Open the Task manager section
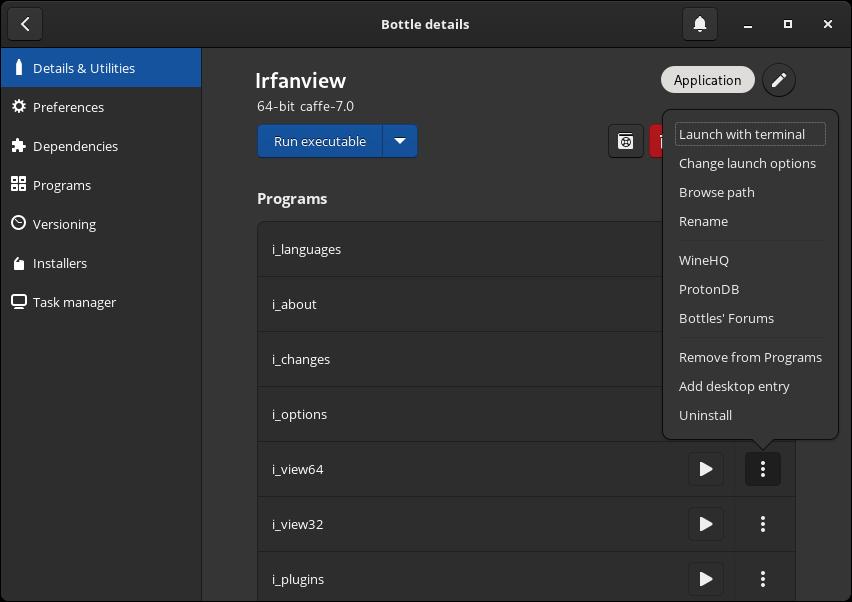 101,303
